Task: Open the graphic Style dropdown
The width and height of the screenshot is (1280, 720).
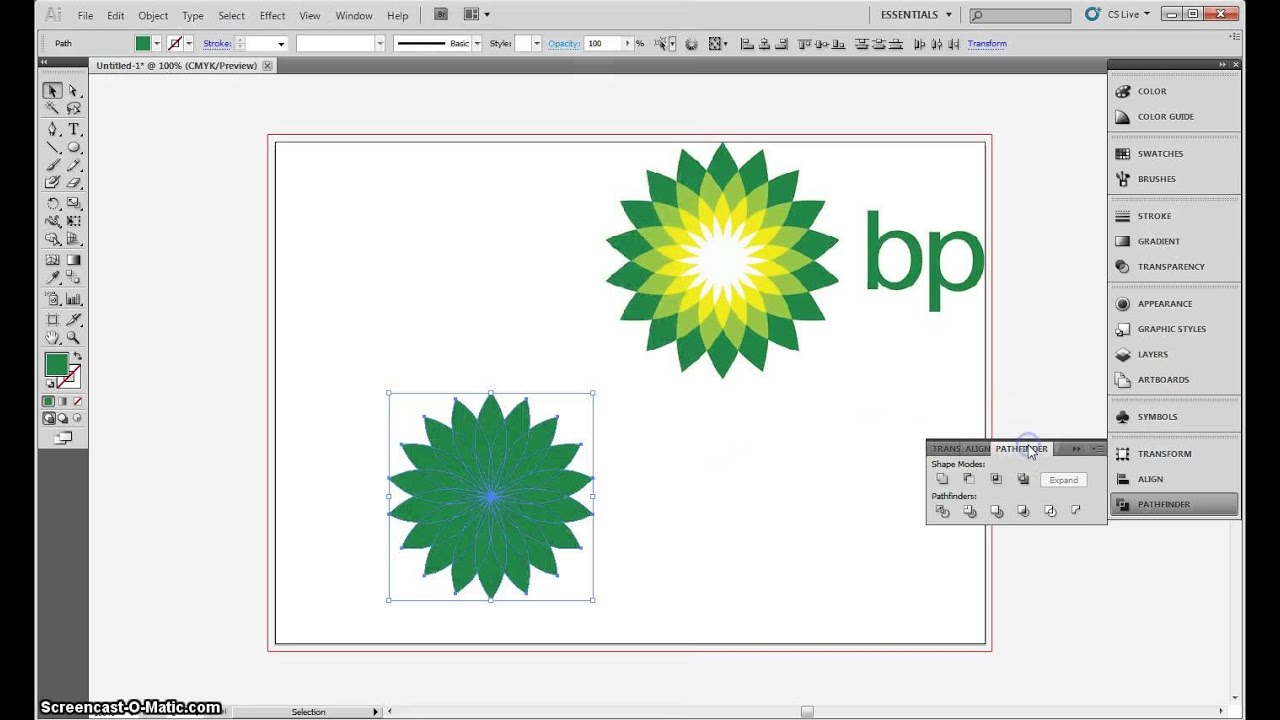Action: 537,44
